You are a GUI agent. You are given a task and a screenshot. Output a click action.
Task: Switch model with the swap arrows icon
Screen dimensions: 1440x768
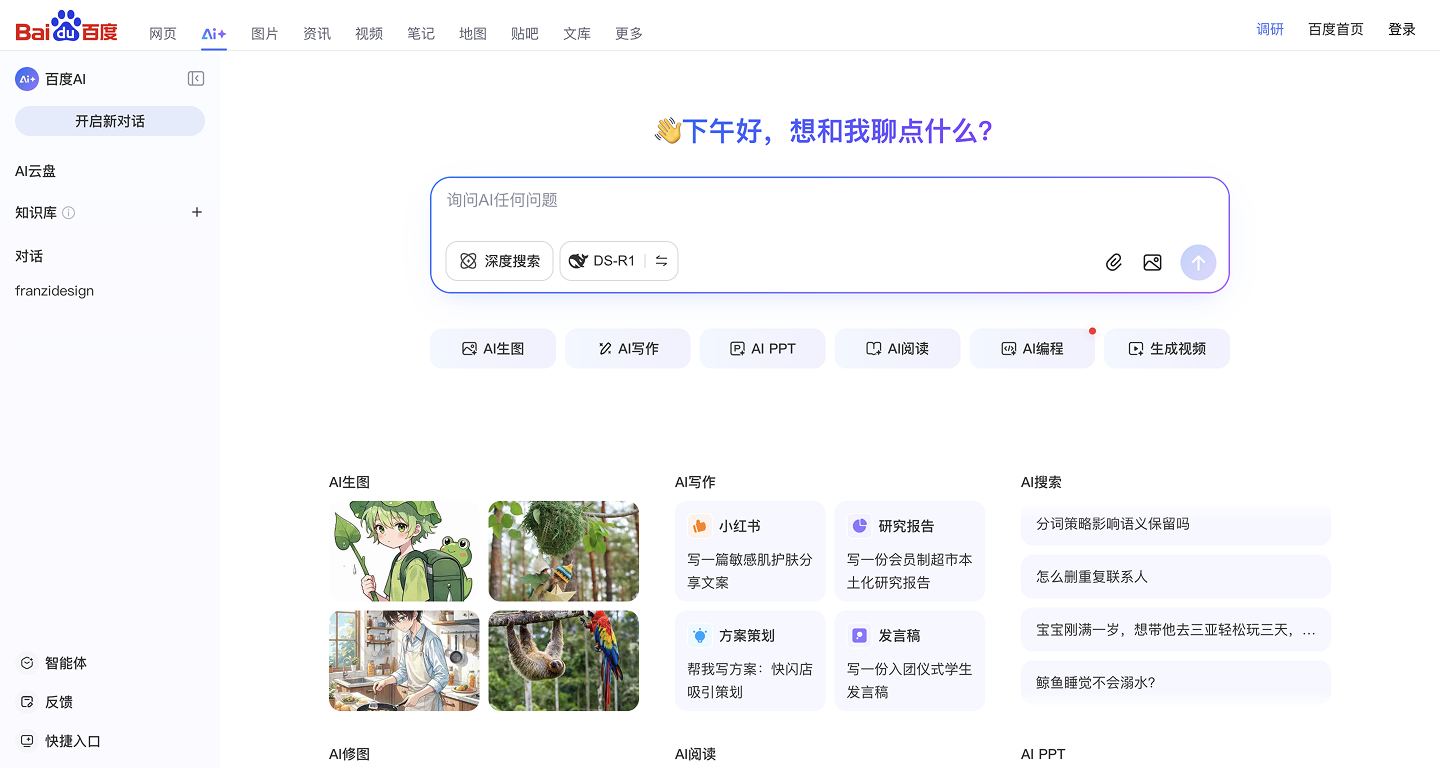click(661, 261)
